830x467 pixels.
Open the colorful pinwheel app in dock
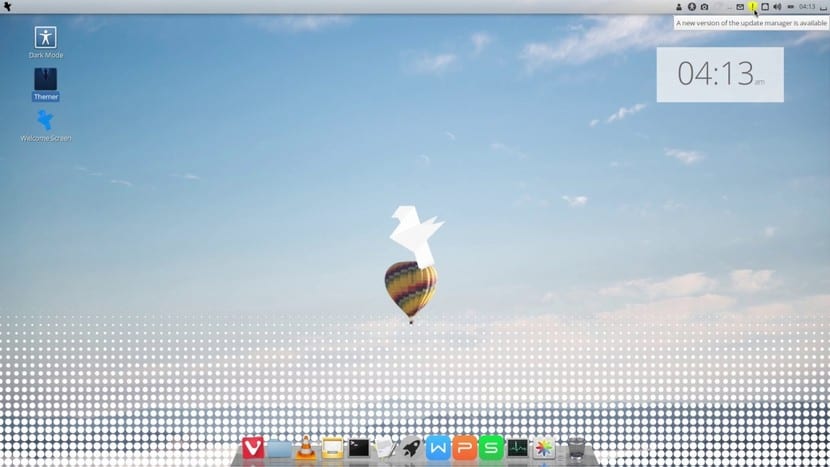[544, 449]
